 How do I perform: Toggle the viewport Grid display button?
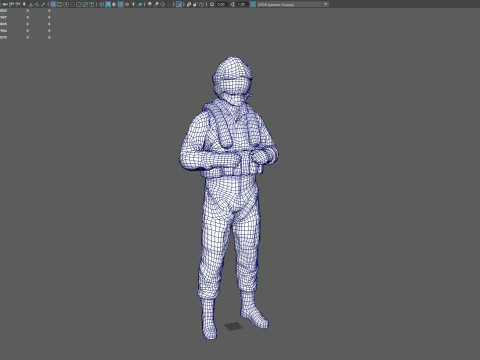(53, 4)
